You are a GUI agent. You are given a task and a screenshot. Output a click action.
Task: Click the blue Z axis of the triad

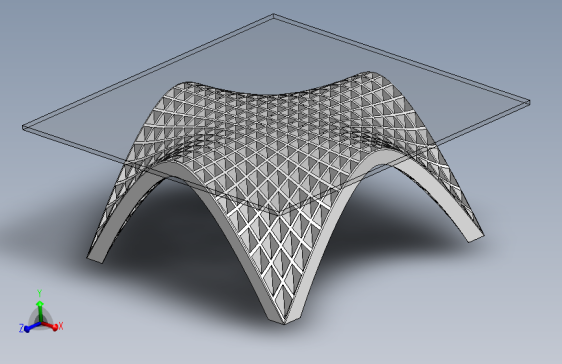point(30,326)
